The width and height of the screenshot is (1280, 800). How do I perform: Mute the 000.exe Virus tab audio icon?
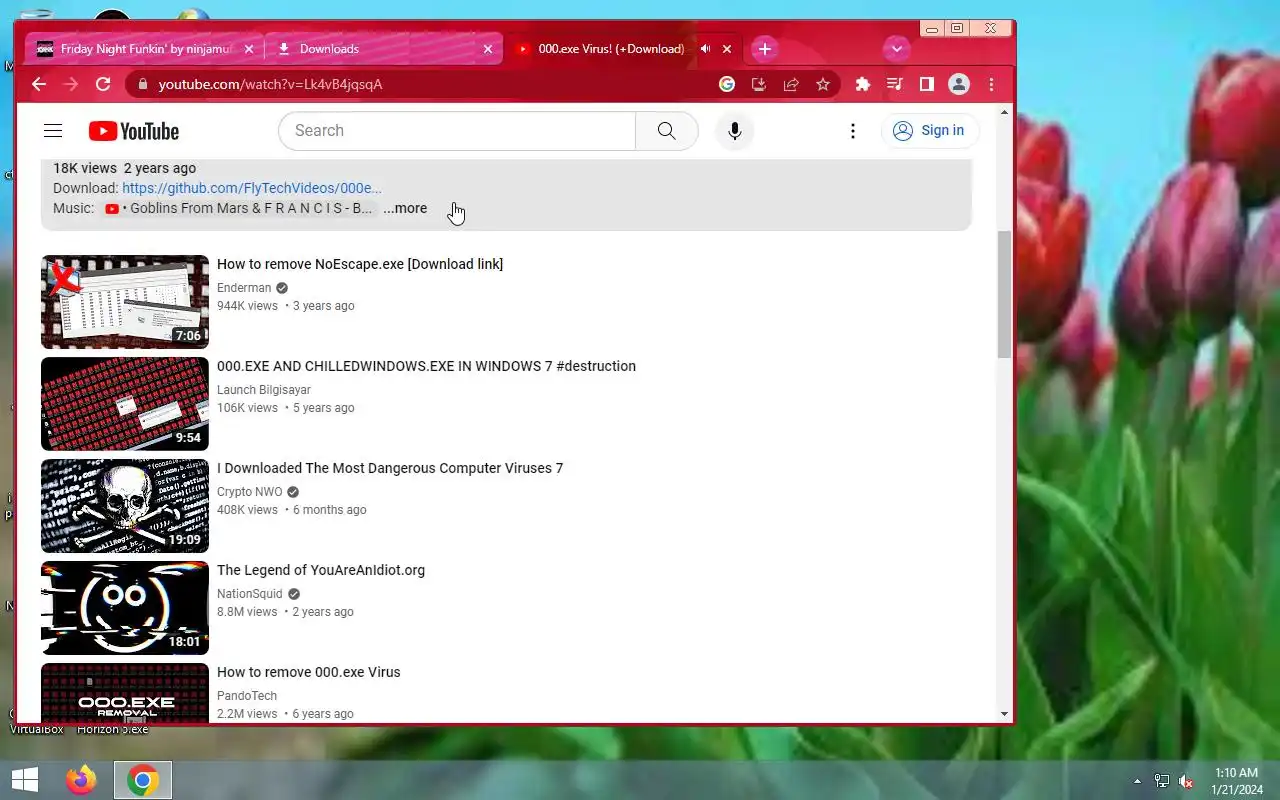(x=705, y=48)
